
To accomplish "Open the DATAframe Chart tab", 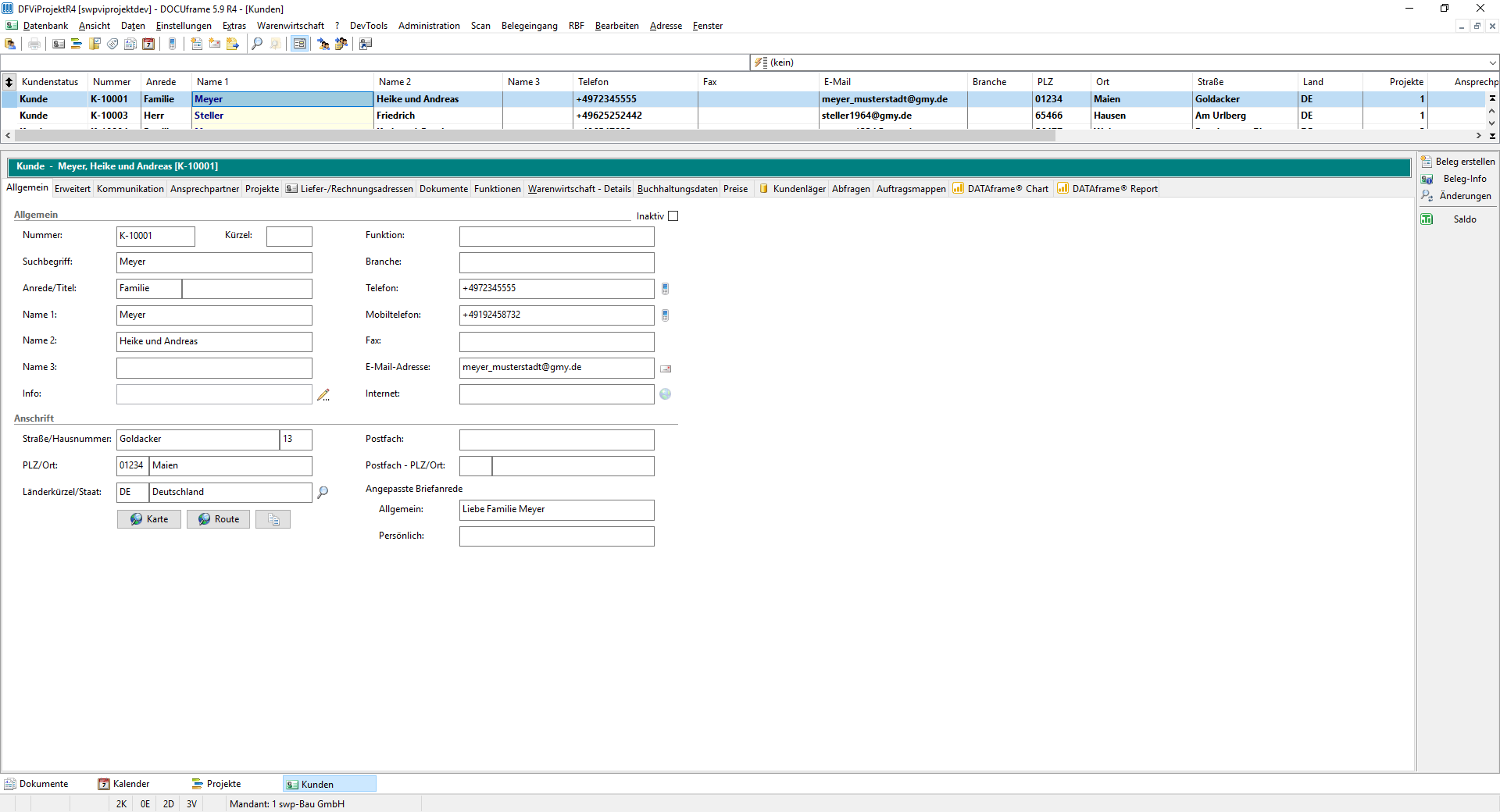I will pyautogui.click(x=1001, y=189).
